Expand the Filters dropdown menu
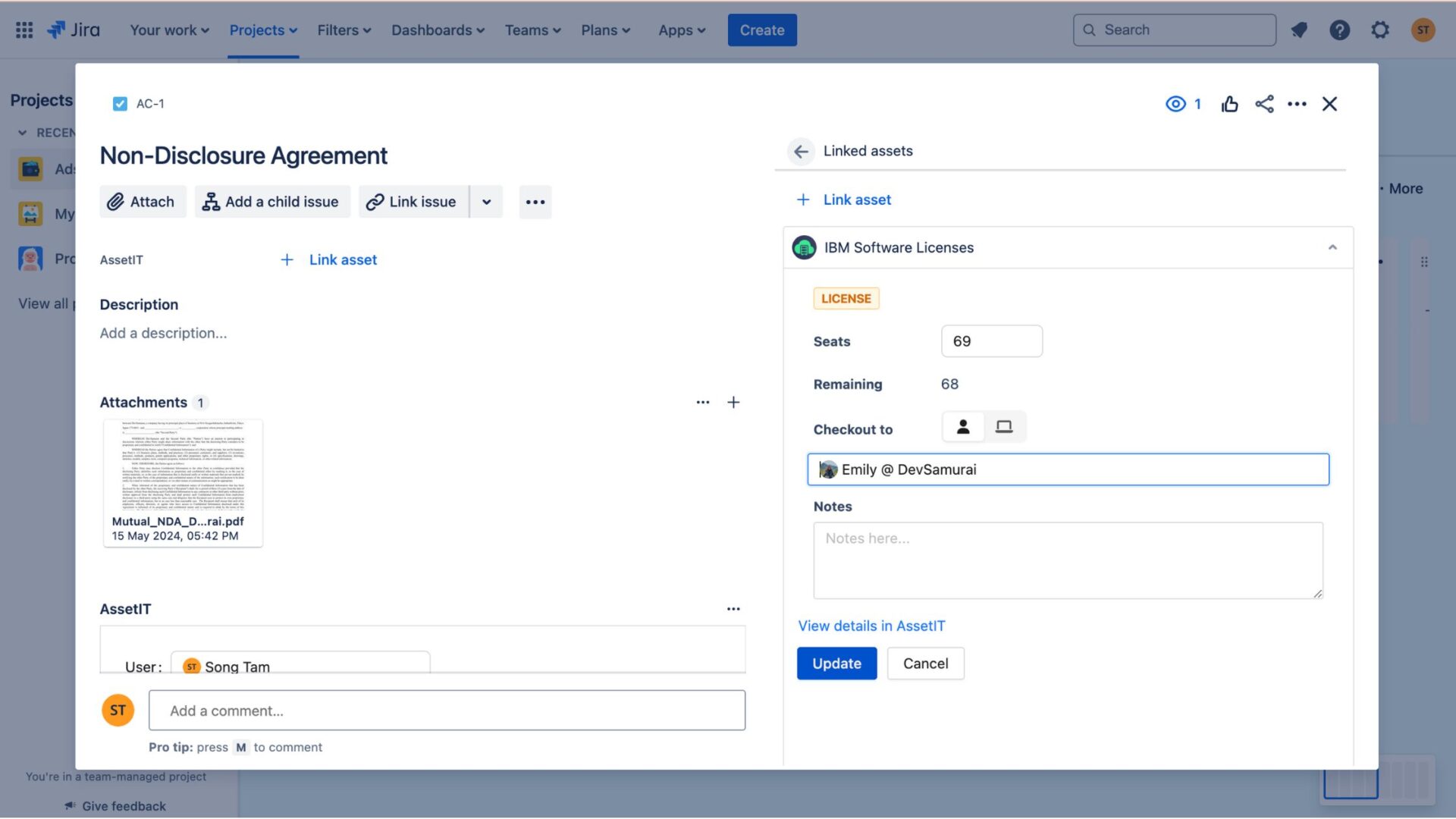 tap(344, 29)
